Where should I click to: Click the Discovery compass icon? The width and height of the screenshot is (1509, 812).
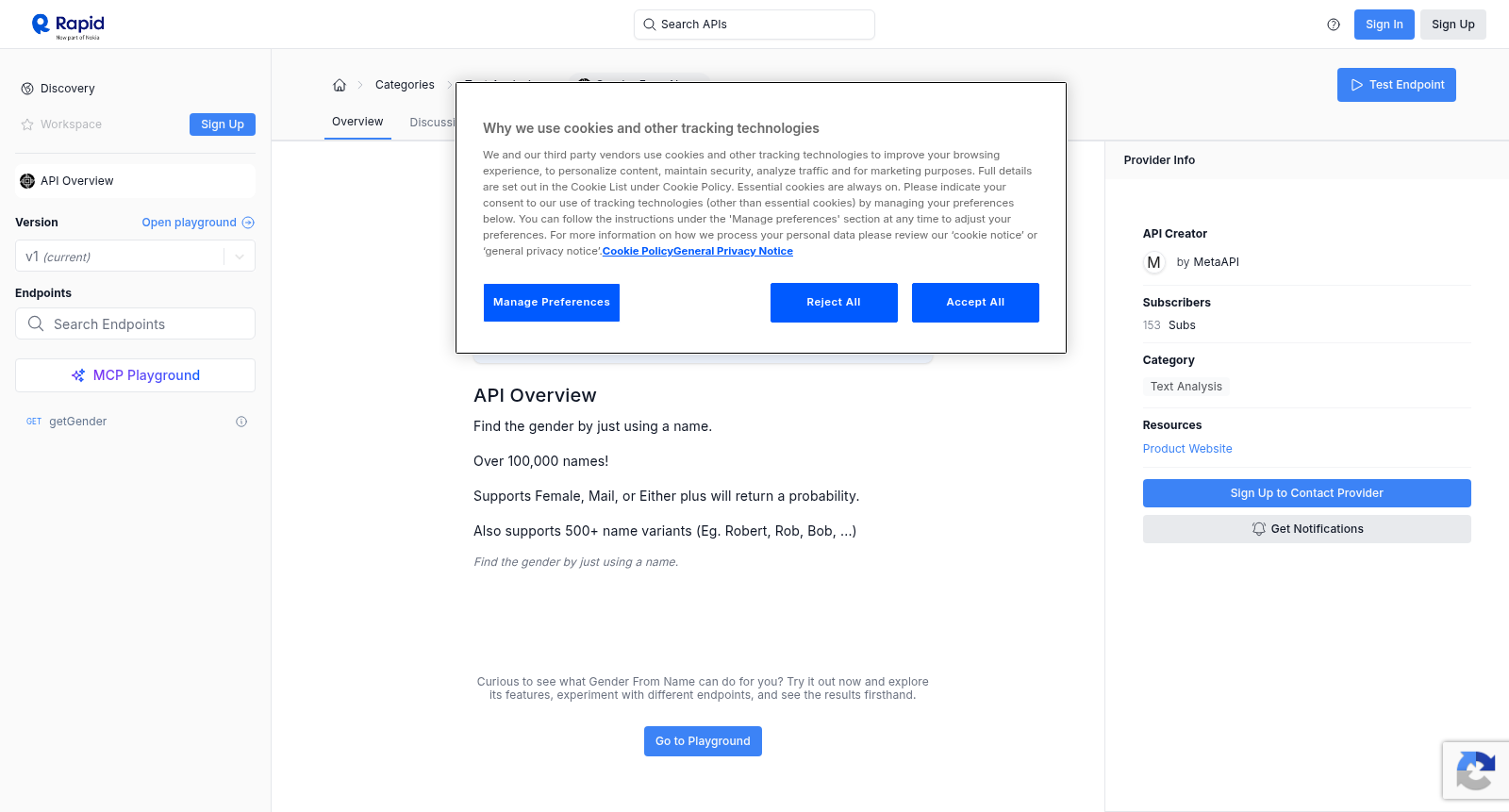pyautogui.click(x=27, y=89)
